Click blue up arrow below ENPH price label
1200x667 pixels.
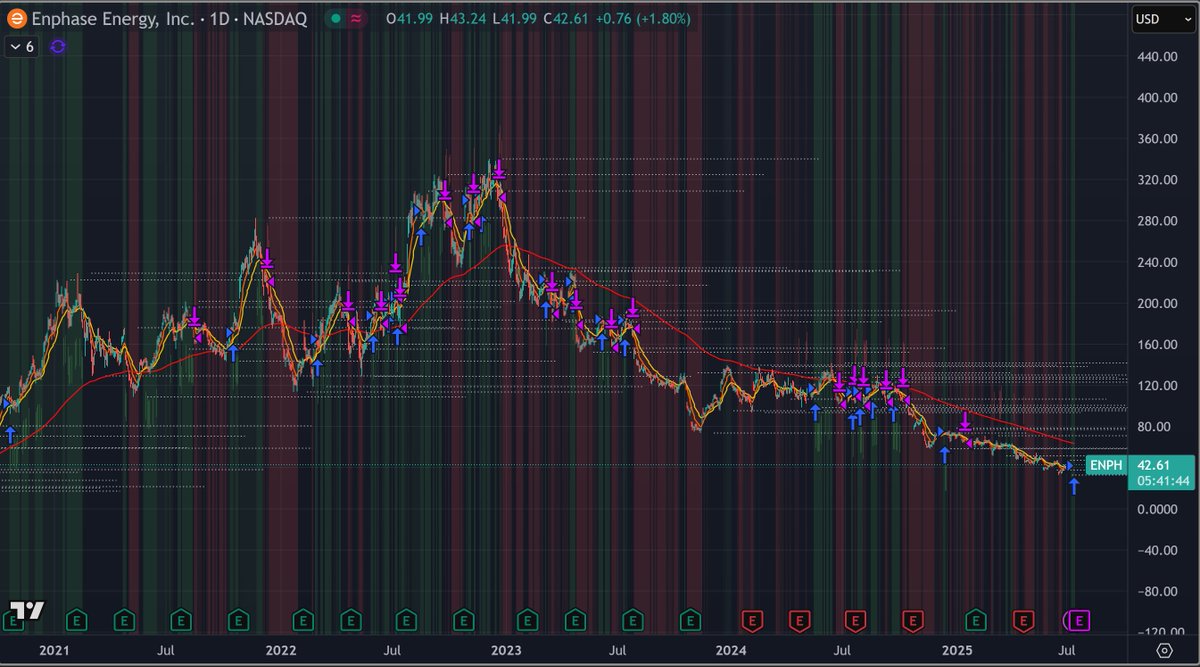click(1074, 487)
